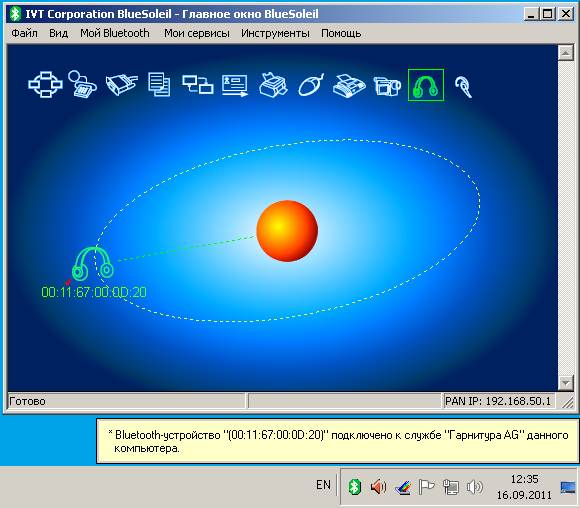This screenshot has width=580, height=508.
Task: Open the Файл menu
Action: click(x=24, y=33)
